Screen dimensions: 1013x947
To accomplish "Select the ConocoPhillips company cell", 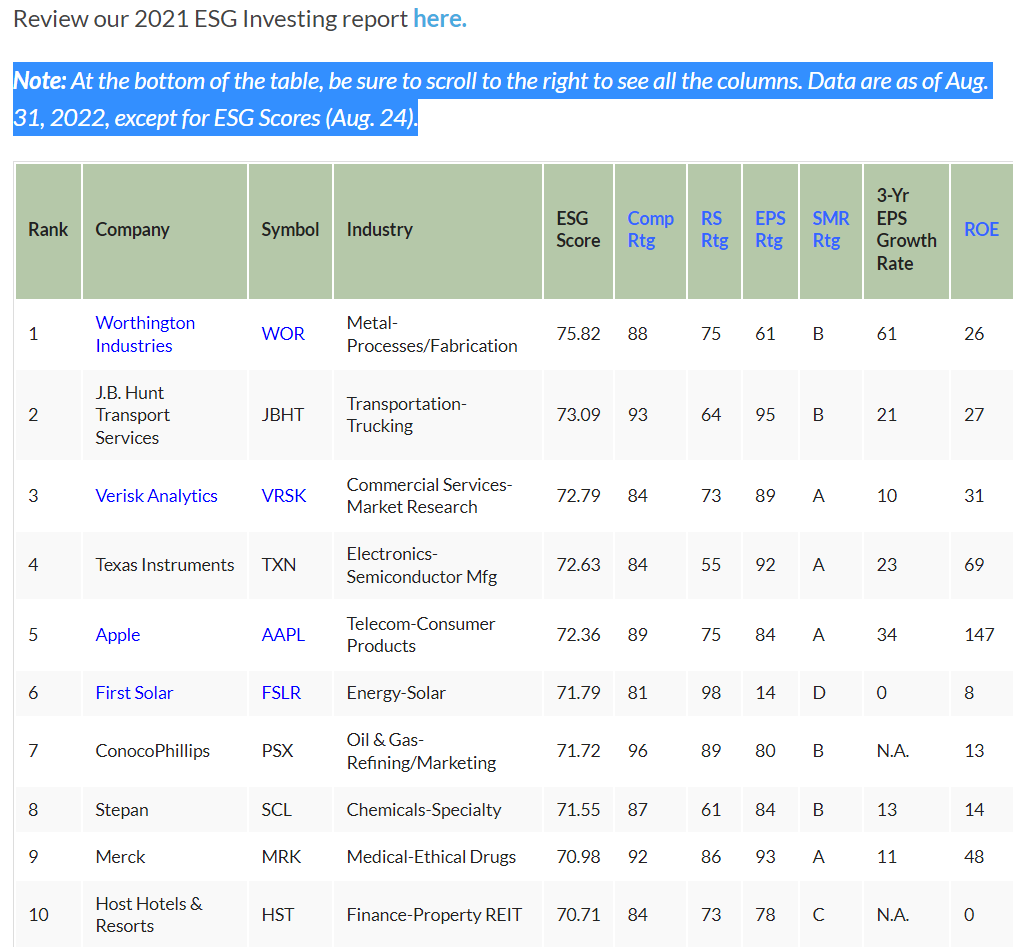I will (165, 751).
